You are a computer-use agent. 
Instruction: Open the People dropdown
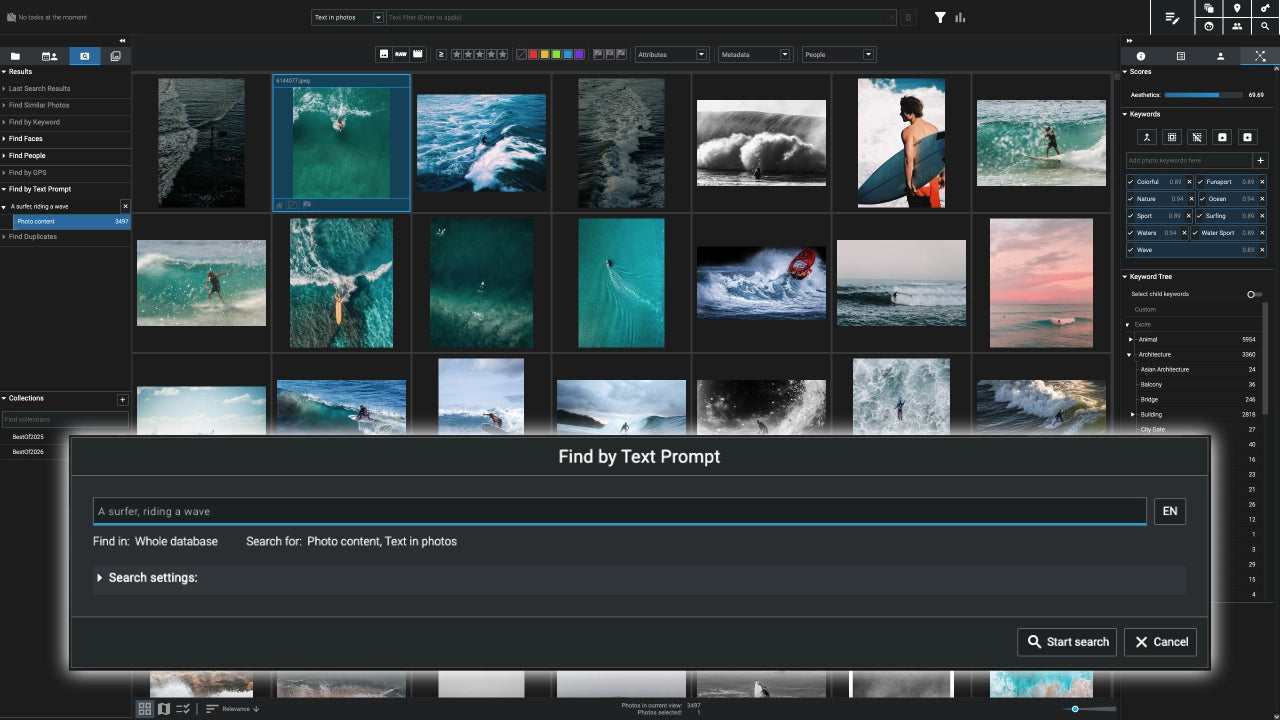click(x=839, y=54)
